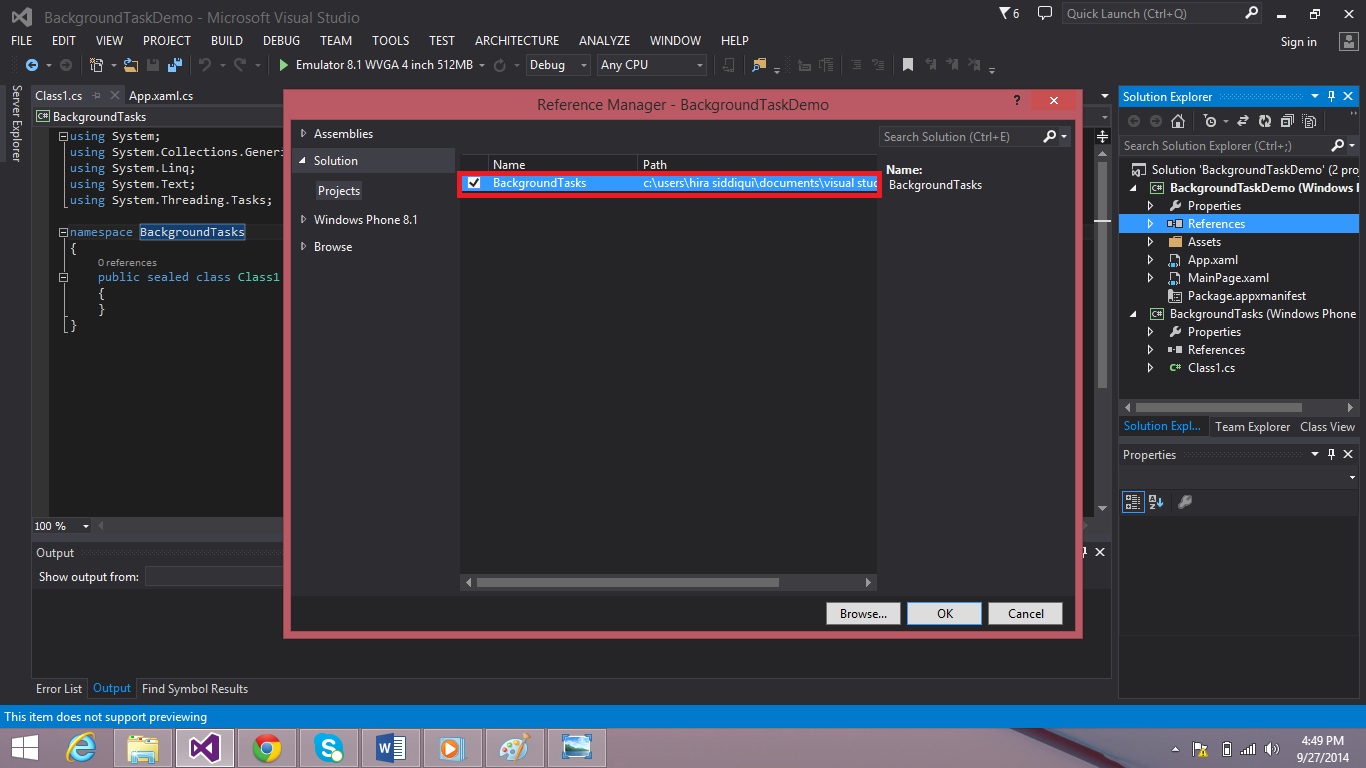Click the Reference Manager horizontal scrollbar
The height and width of the screenshot is (768, 1366).
click(x=627, y=582)
